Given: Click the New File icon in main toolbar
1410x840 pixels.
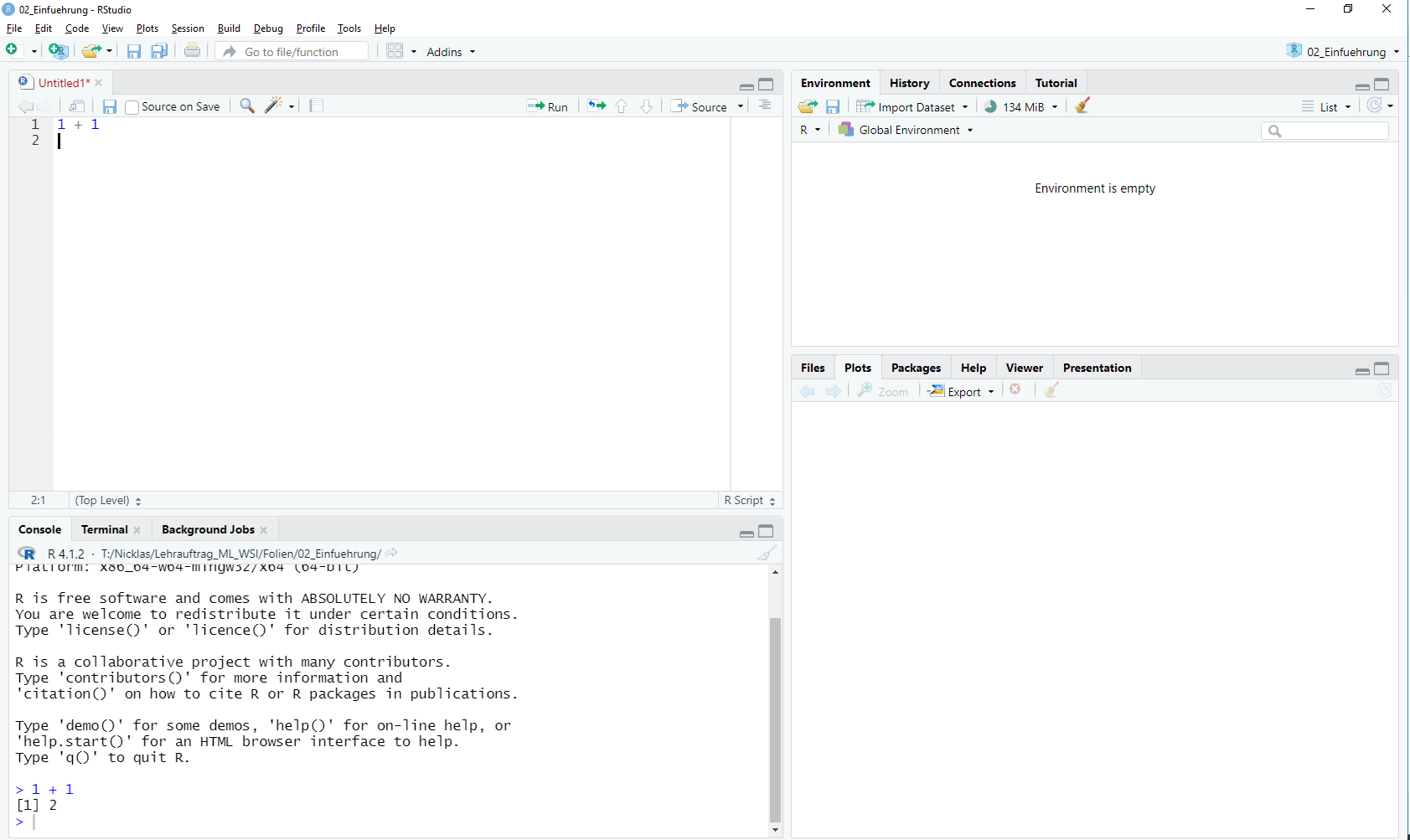Looking at the screenshot, I should pos(13,50).
